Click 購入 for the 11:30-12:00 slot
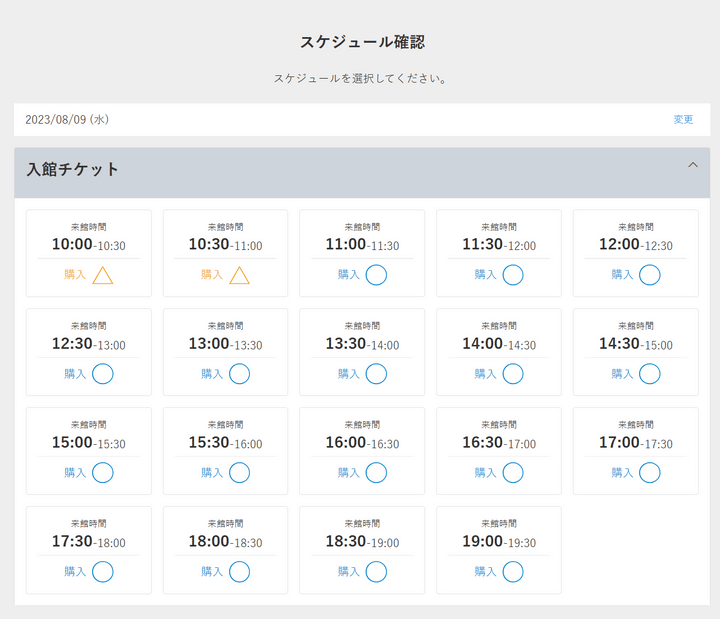This screenshot has height=619, width=720. [x=485, y=275]
